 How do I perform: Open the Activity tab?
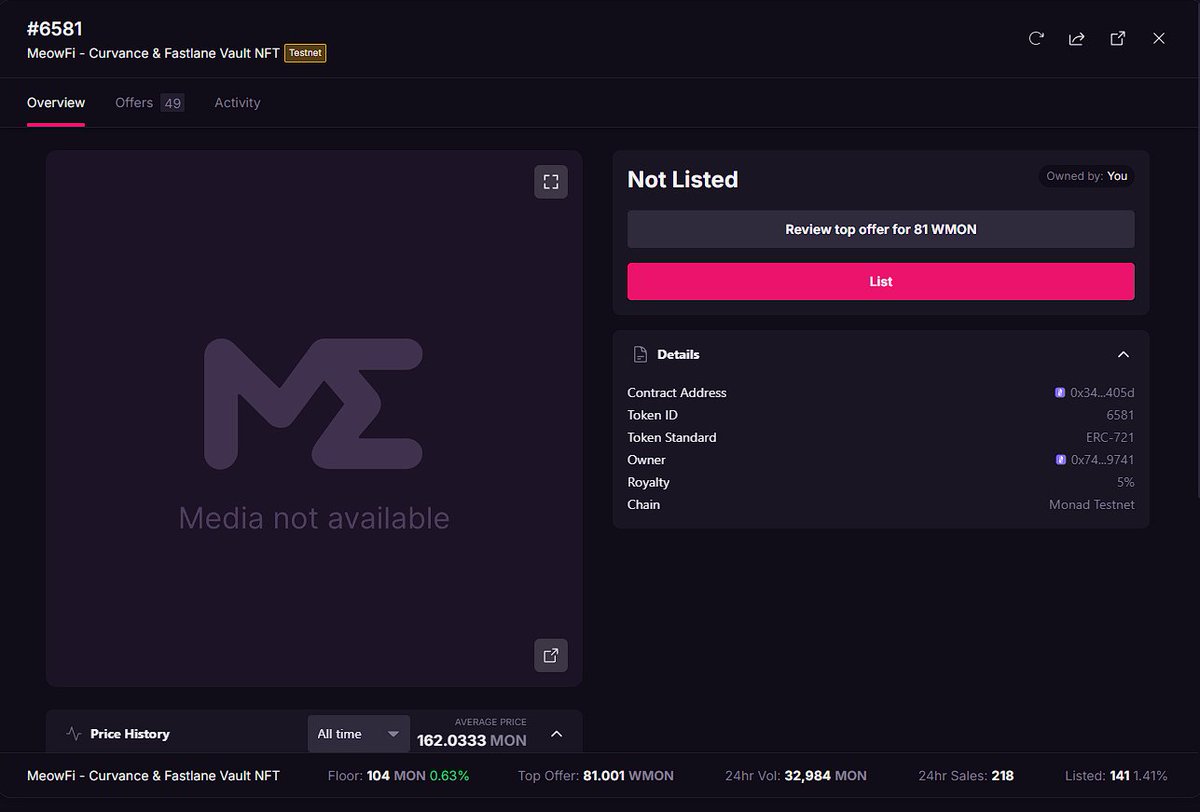(237, 103)
